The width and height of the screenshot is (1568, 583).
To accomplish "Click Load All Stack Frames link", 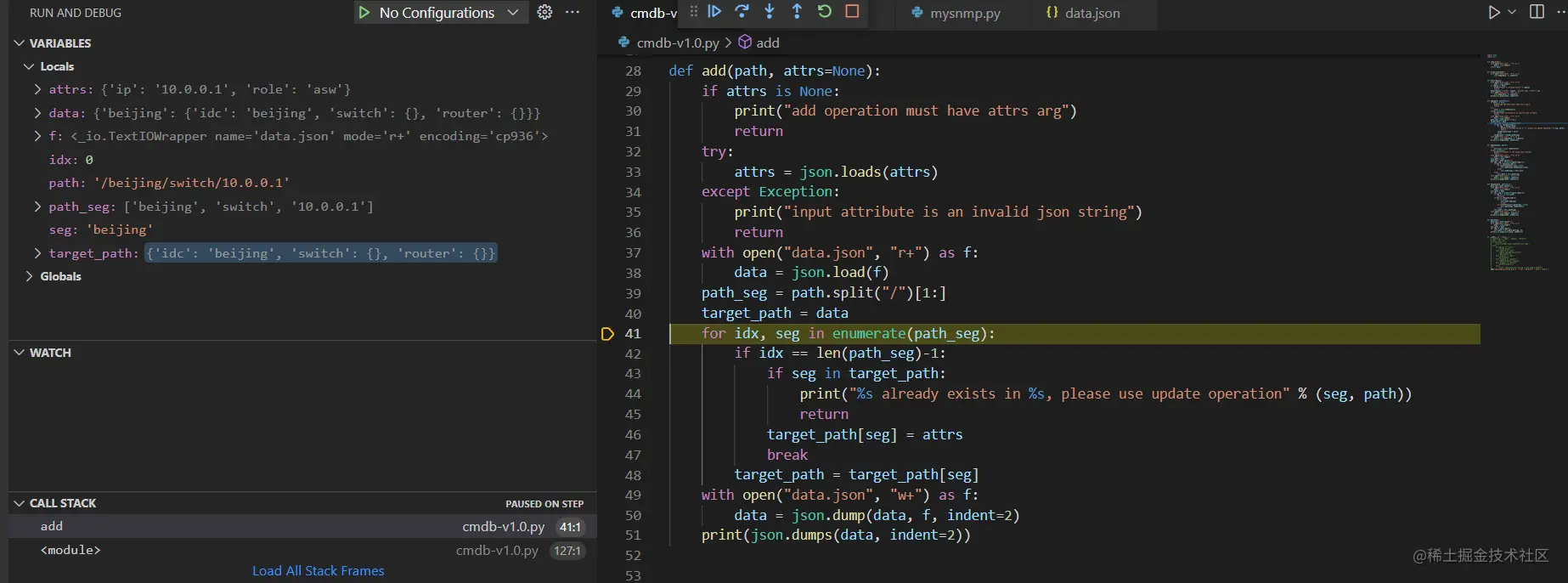I will [319, 571].
